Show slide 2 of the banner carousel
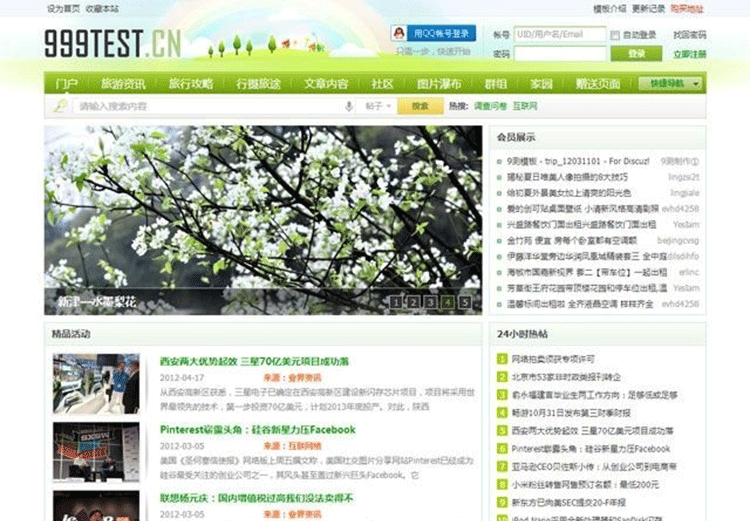The width and height of the screenshot is (750, 521). 413,302
